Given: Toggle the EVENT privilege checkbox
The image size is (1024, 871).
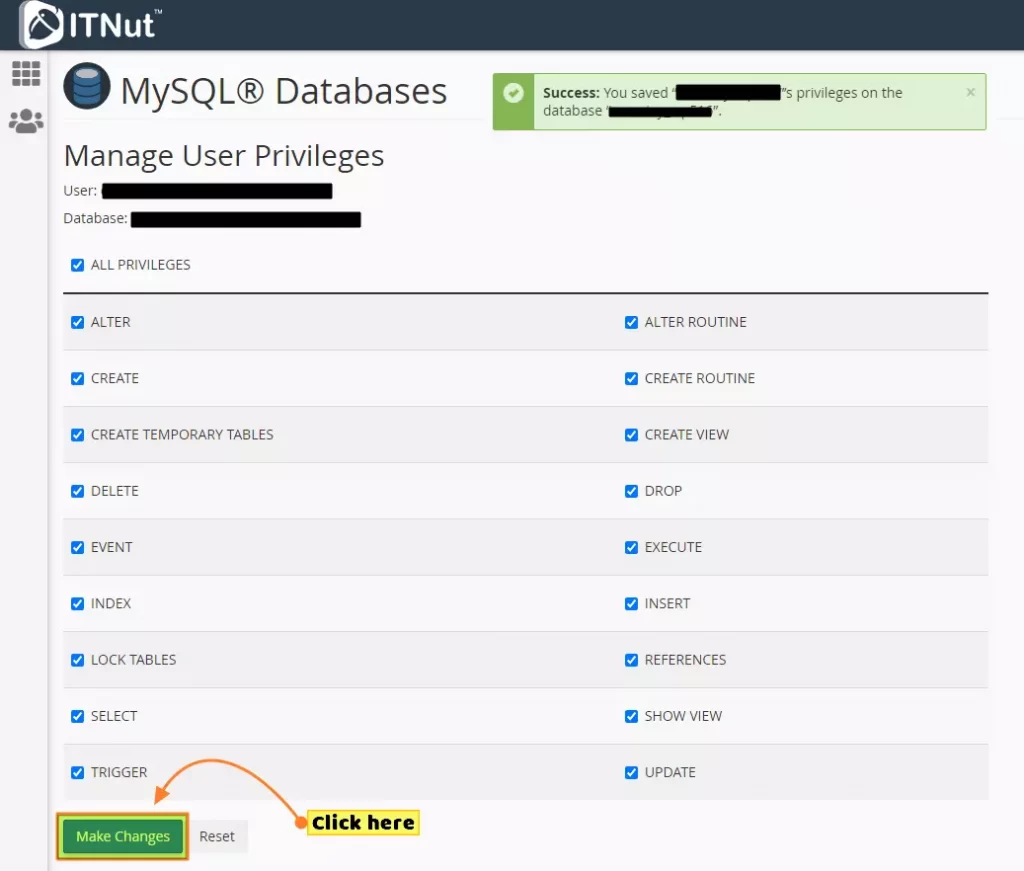Looking at the screenshot, I should point(77,547).
